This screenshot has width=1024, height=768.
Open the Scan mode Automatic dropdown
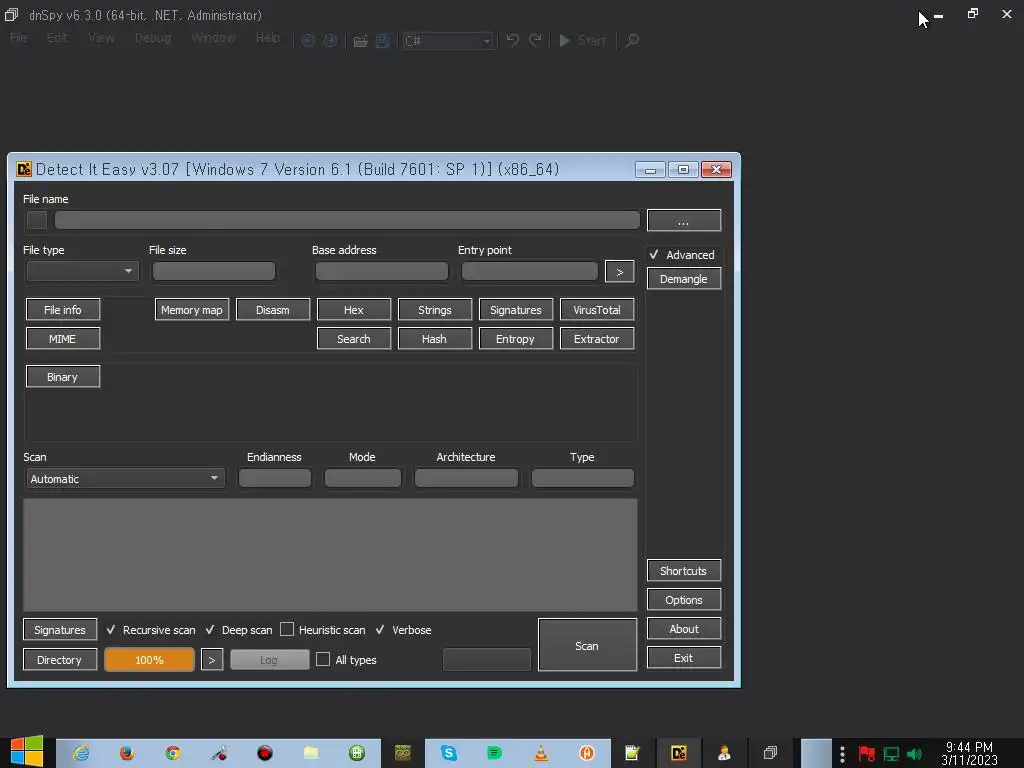pyautogui.click(x=125, y=479)
